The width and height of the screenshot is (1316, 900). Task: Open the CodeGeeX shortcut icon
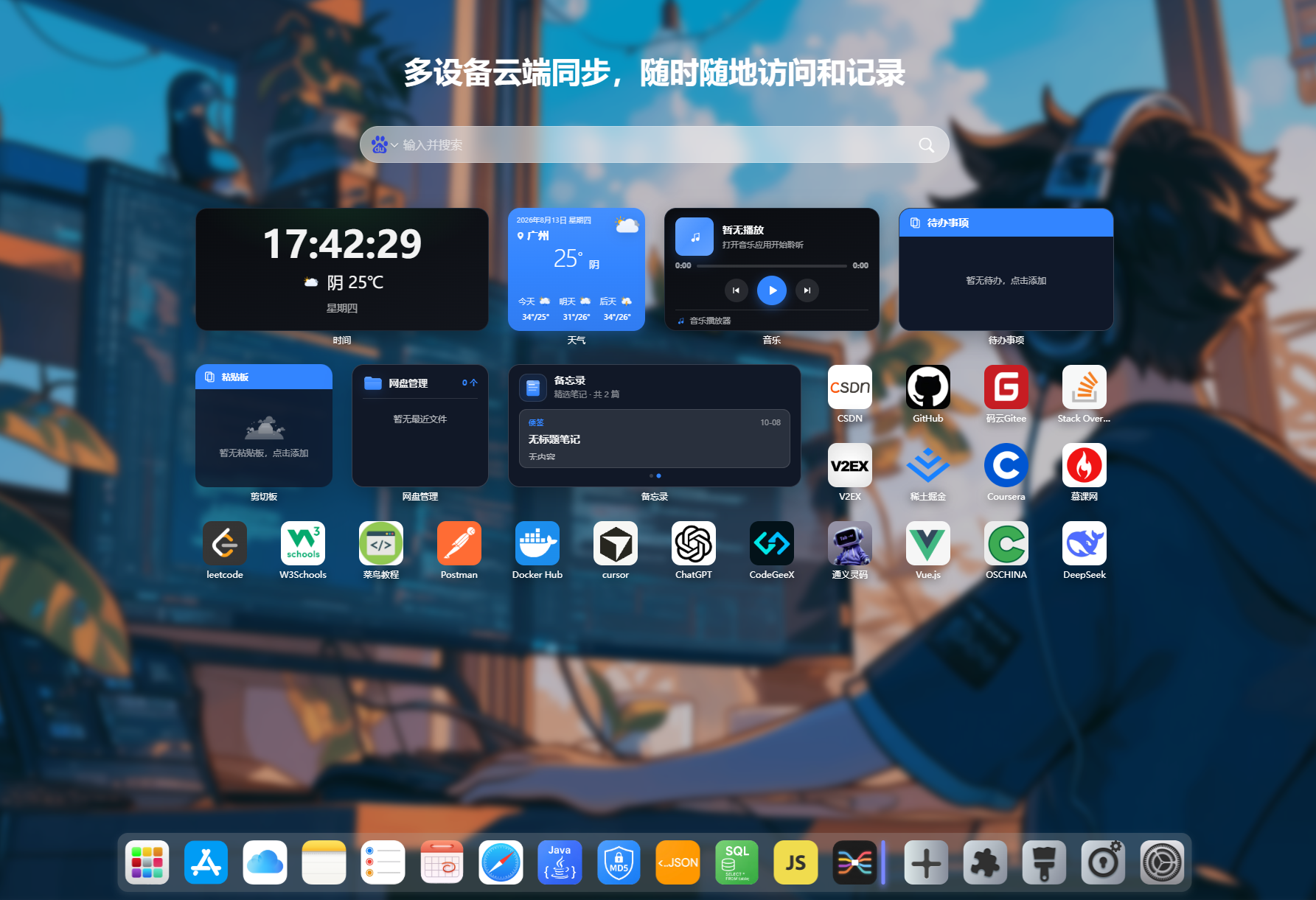(x=771, y=543)
